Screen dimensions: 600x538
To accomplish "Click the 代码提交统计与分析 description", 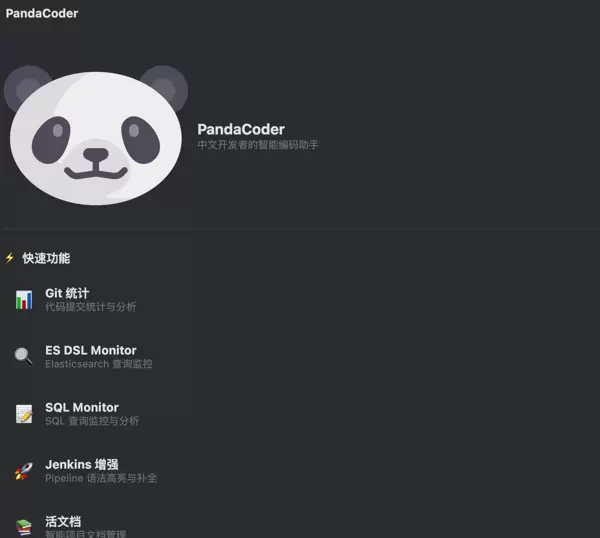I will click(x=91, y=306).
